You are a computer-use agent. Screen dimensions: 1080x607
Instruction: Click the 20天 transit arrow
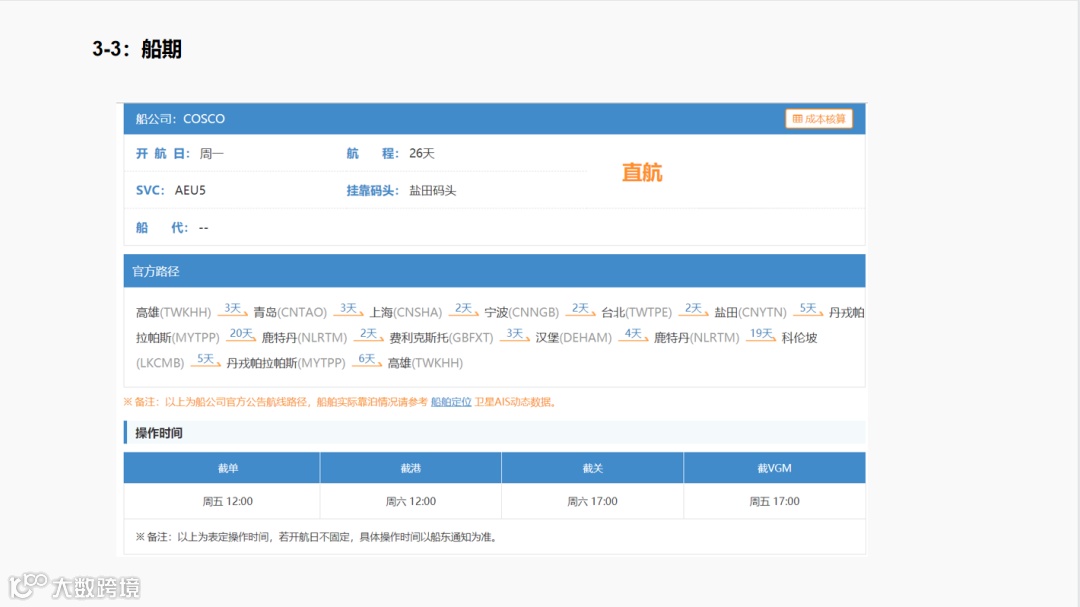click(241, 335)
